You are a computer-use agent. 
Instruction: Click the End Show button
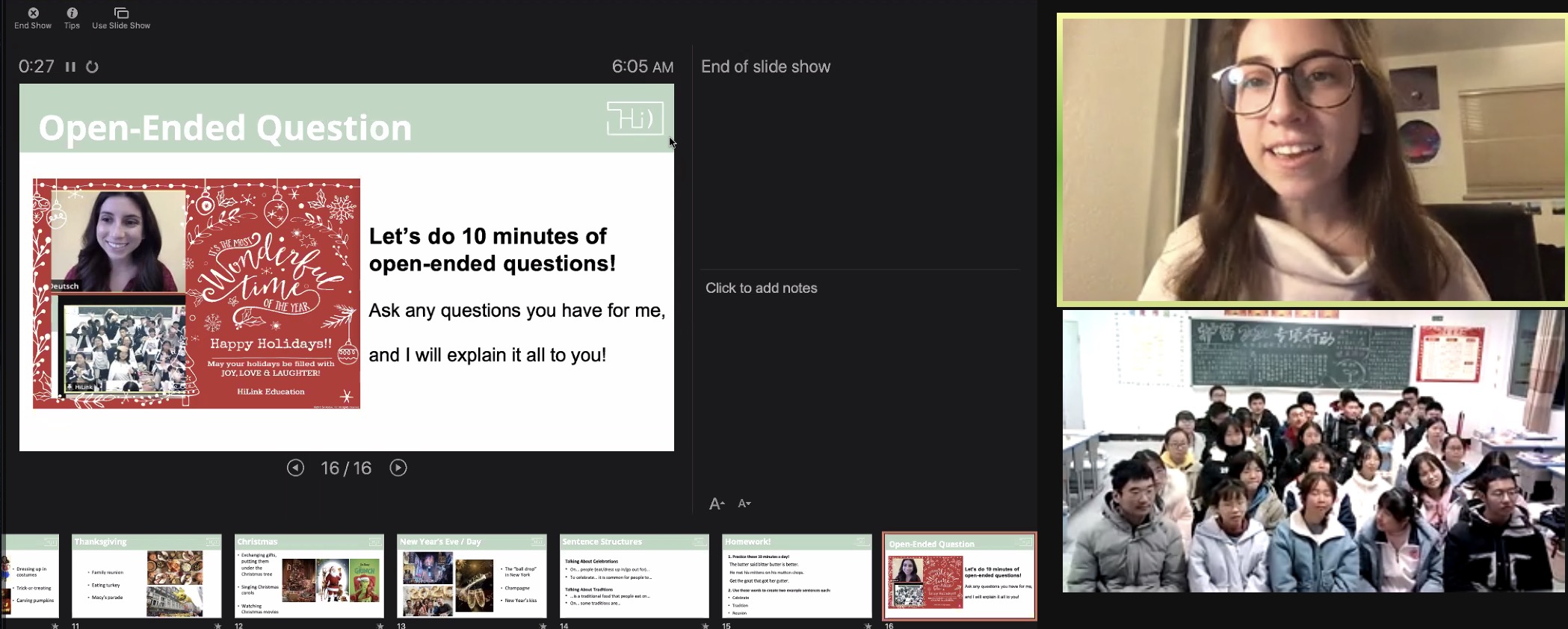tap(33, 18)
